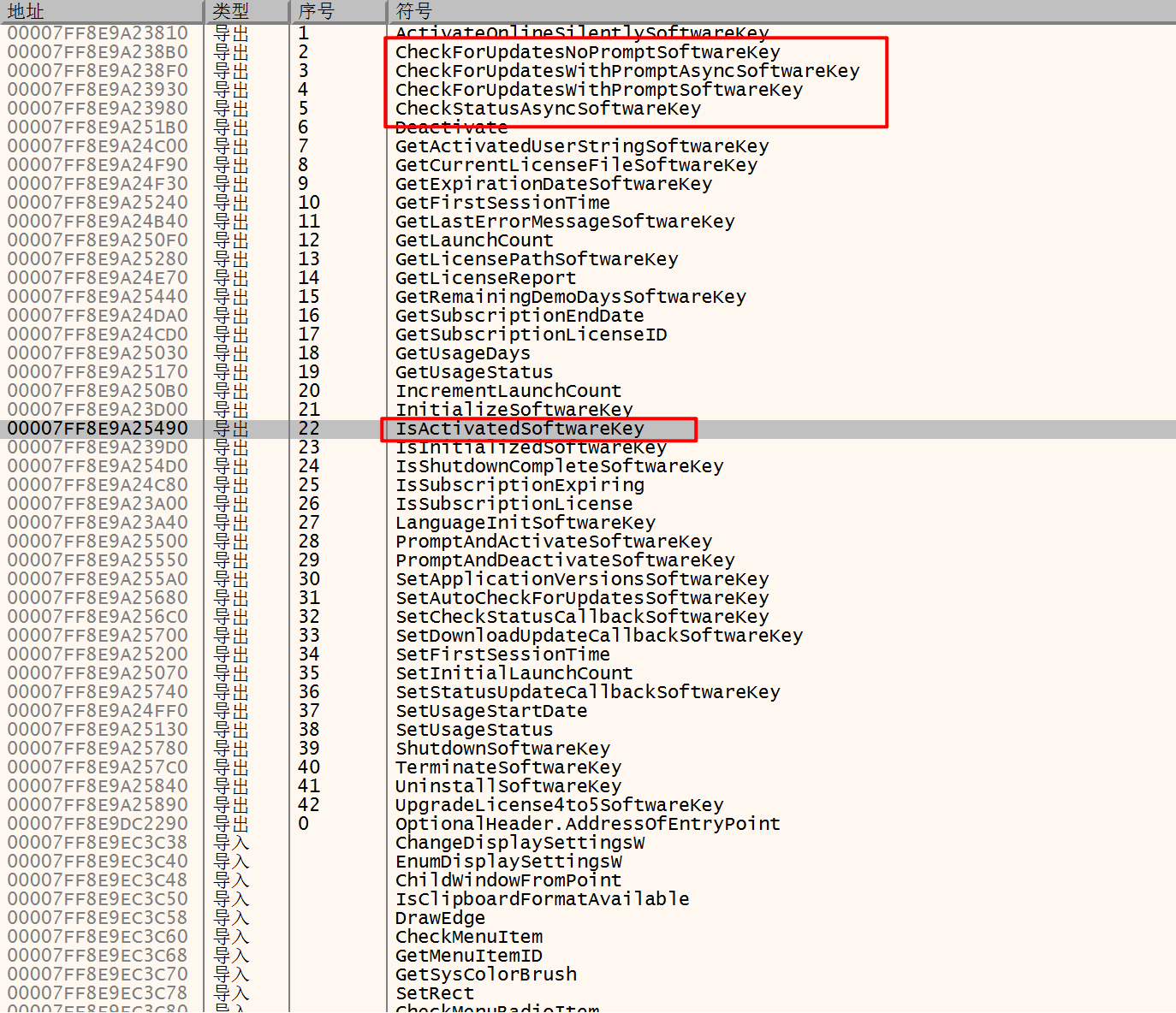Click ordinal number 10 cell
Viewport: 1176px width, 1013px height.
click(x=309, y=203)
